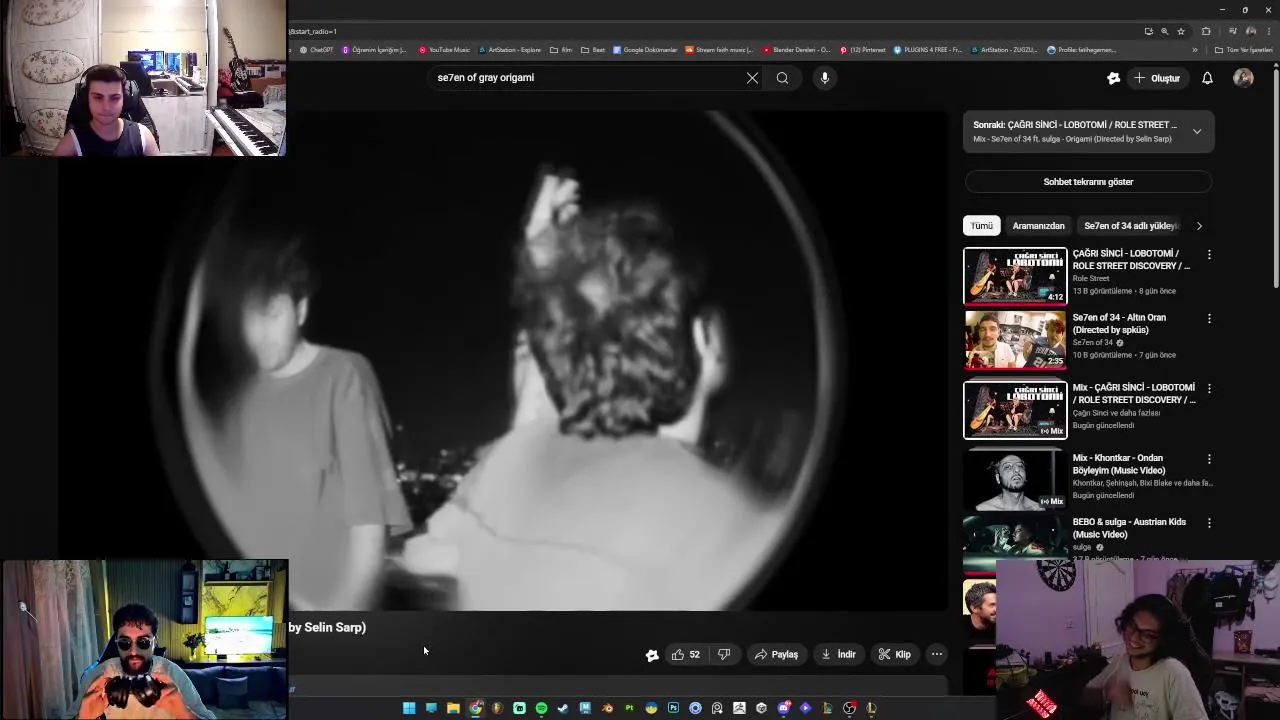
Task: Clear the YouTube search box text
Action: coord(752,78)
